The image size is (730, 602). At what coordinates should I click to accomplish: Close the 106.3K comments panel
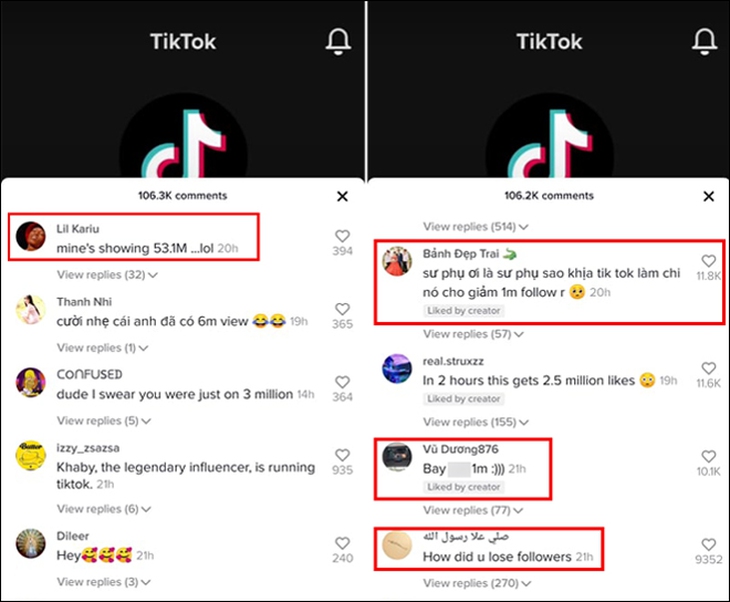click(x=342, y=196)
